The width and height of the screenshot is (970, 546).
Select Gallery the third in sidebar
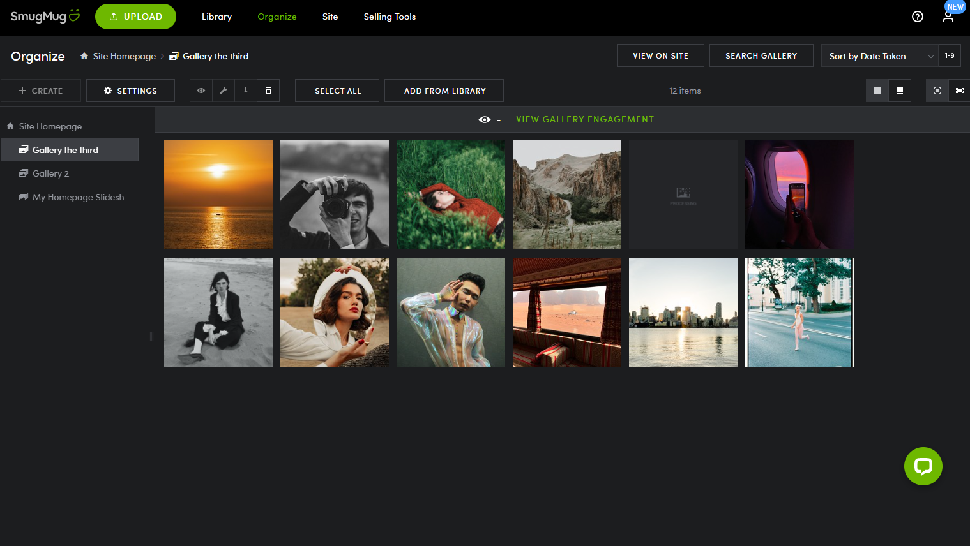click(x=70, y=150)
